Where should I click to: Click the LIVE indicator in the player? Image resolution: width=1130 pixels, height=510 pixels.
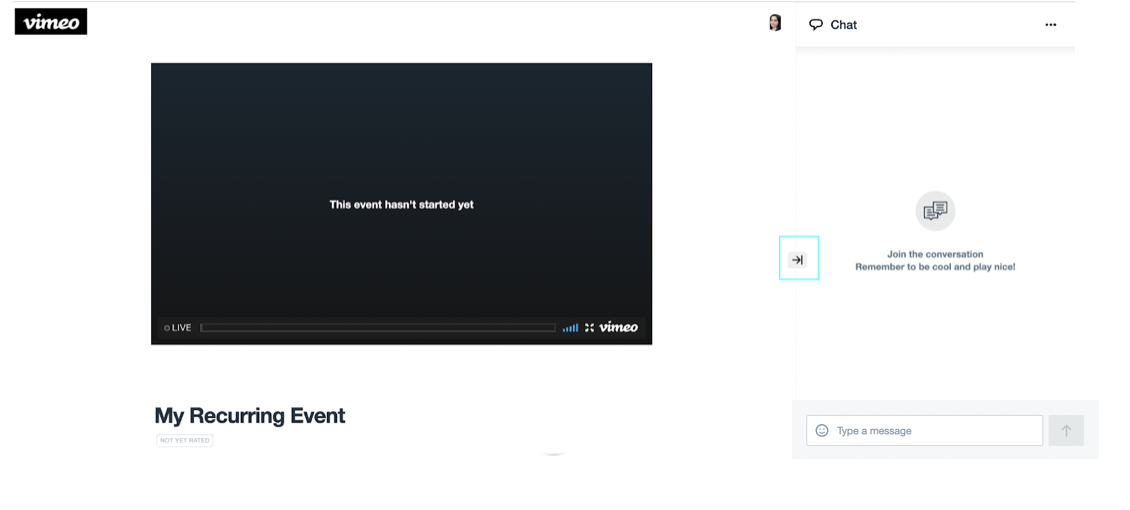tap(177, 328)
